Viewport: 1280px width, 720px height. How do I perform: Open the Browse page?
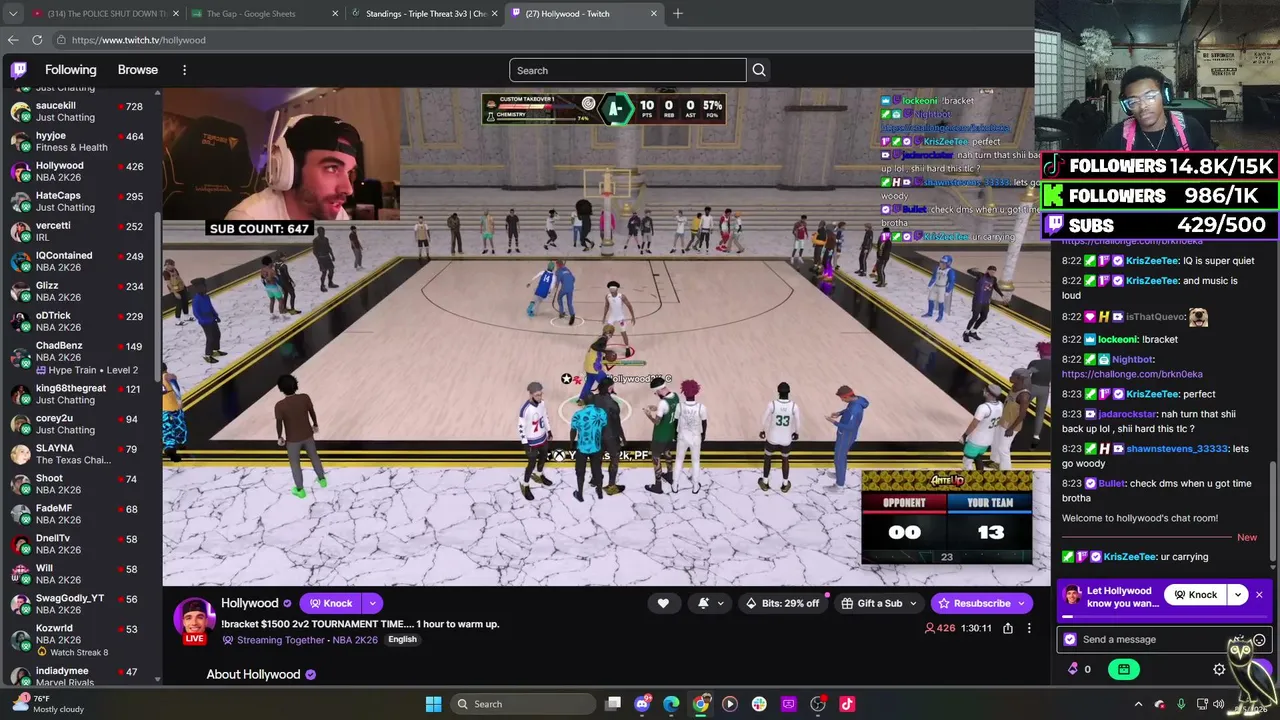pyautogui.click(x=138, y=70)
